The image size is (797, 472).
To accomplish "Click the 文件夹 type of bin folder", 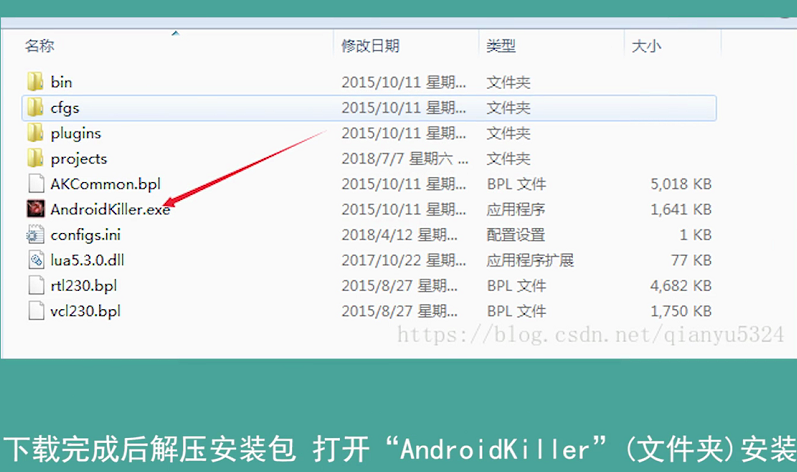I will point(508,82).
